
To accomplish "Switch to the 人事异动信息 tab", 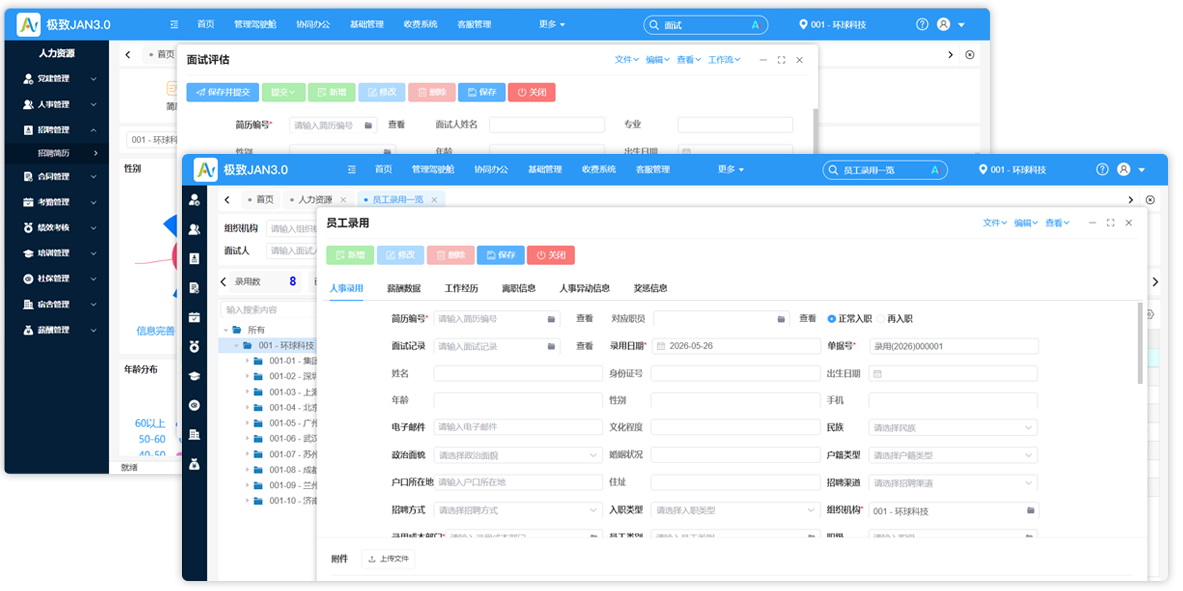I will click(585, 288).
